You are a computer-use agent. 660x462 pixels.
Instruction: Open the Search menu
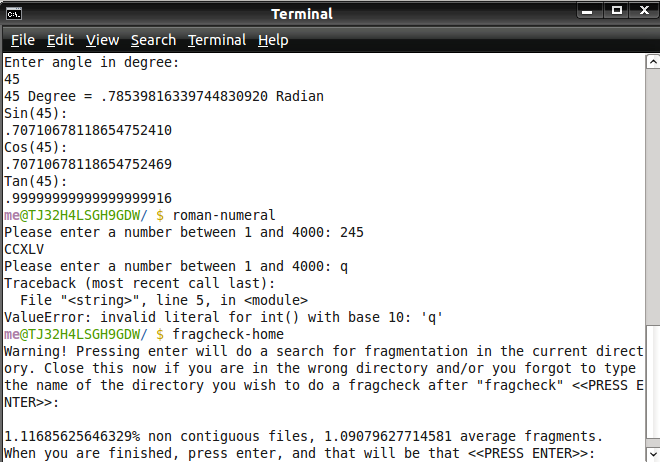(x=153, y=40)
